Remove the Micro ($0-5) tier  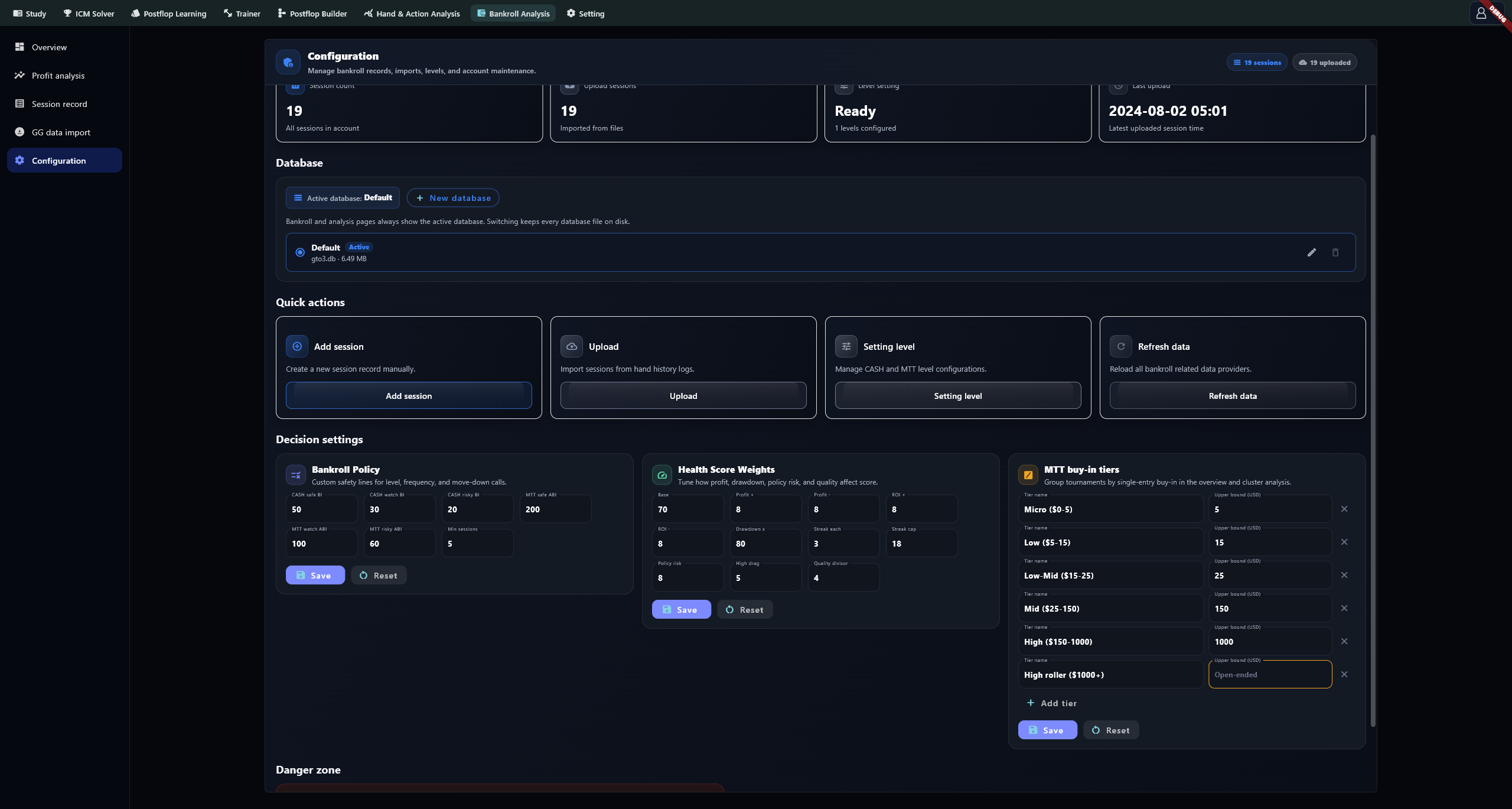(1344, 509)
